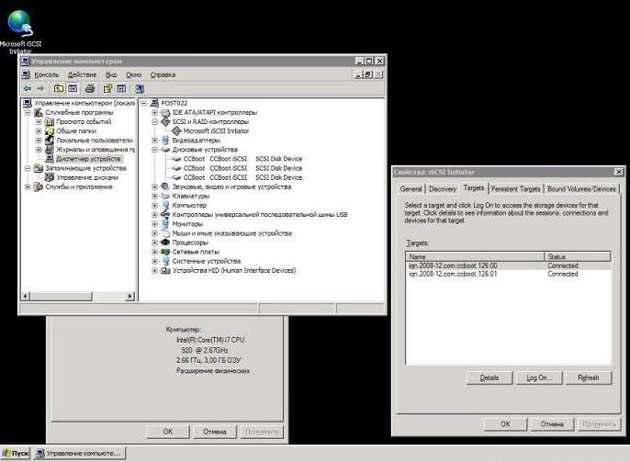Open the Консоль menu
Image resolution: width=630 pixels, height=462 pixels.
[x=47, y=75]
